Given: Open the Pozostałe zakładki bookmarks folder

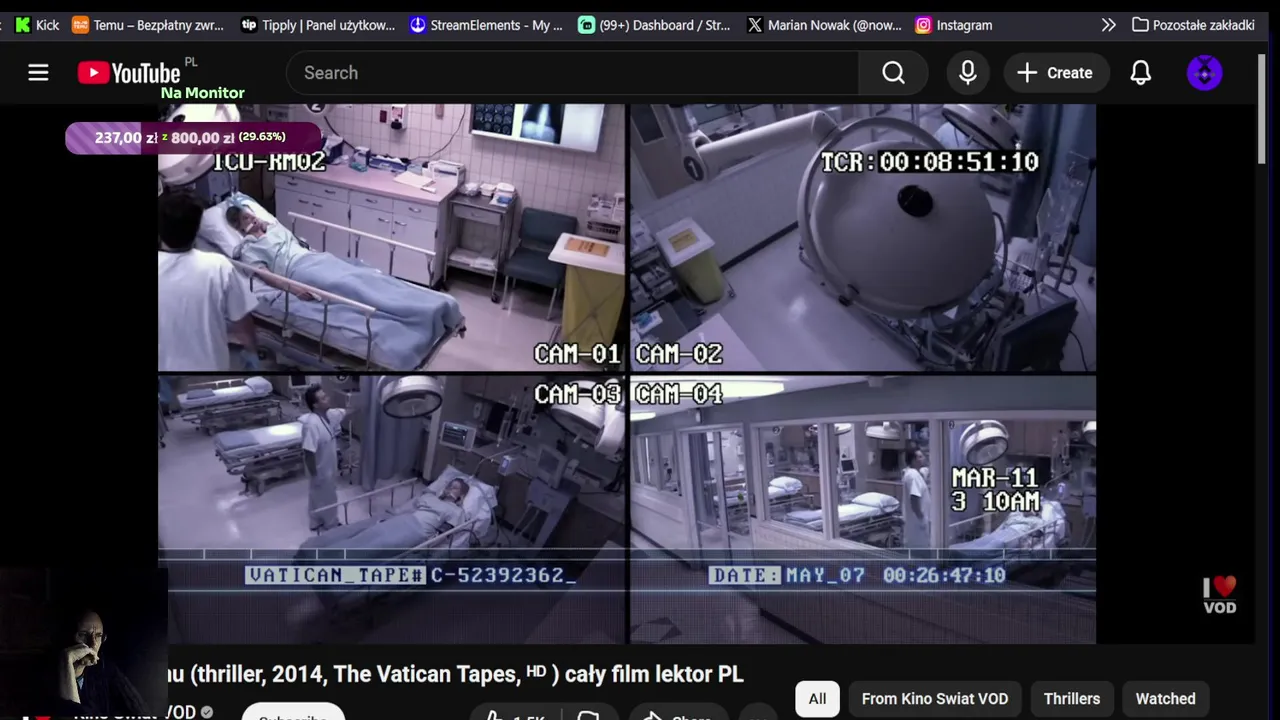Looking at the screenshot, I should click(x=1193, y=25).
